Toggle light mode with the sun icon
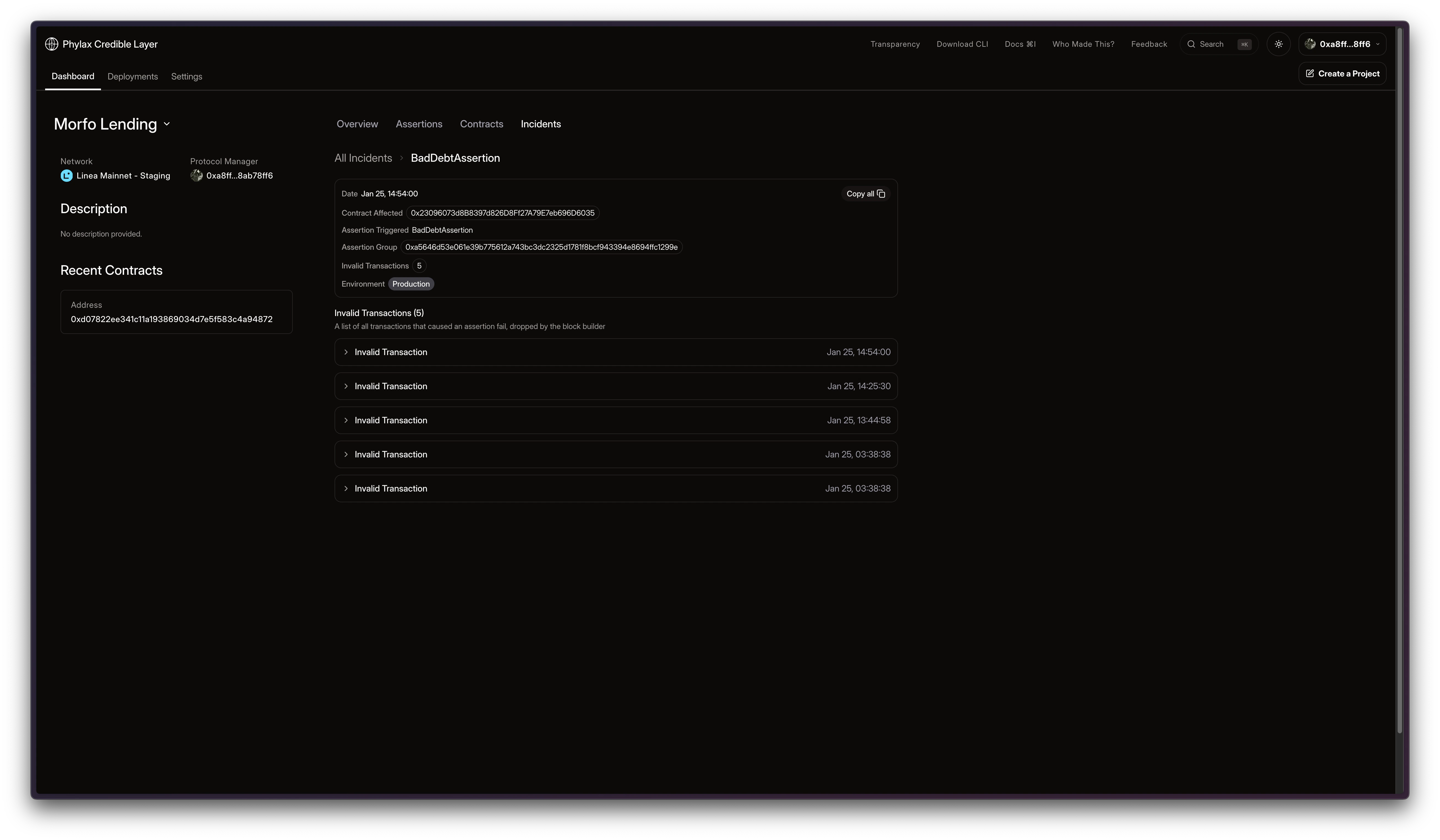This screenshot has width=1440, height=840. (x=1279, y=44)
